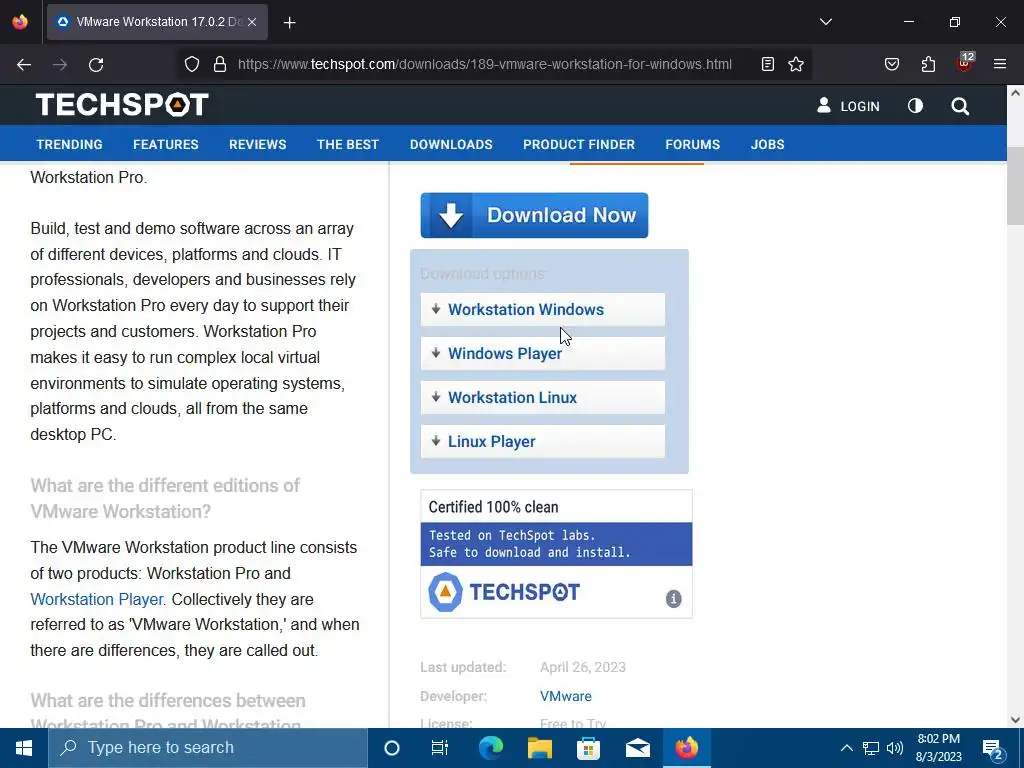This screenshot has width=1024, height=768.
Task: Open Microsoft Store from taskbar
Action: pyautogui.click(x=588, y=748)
